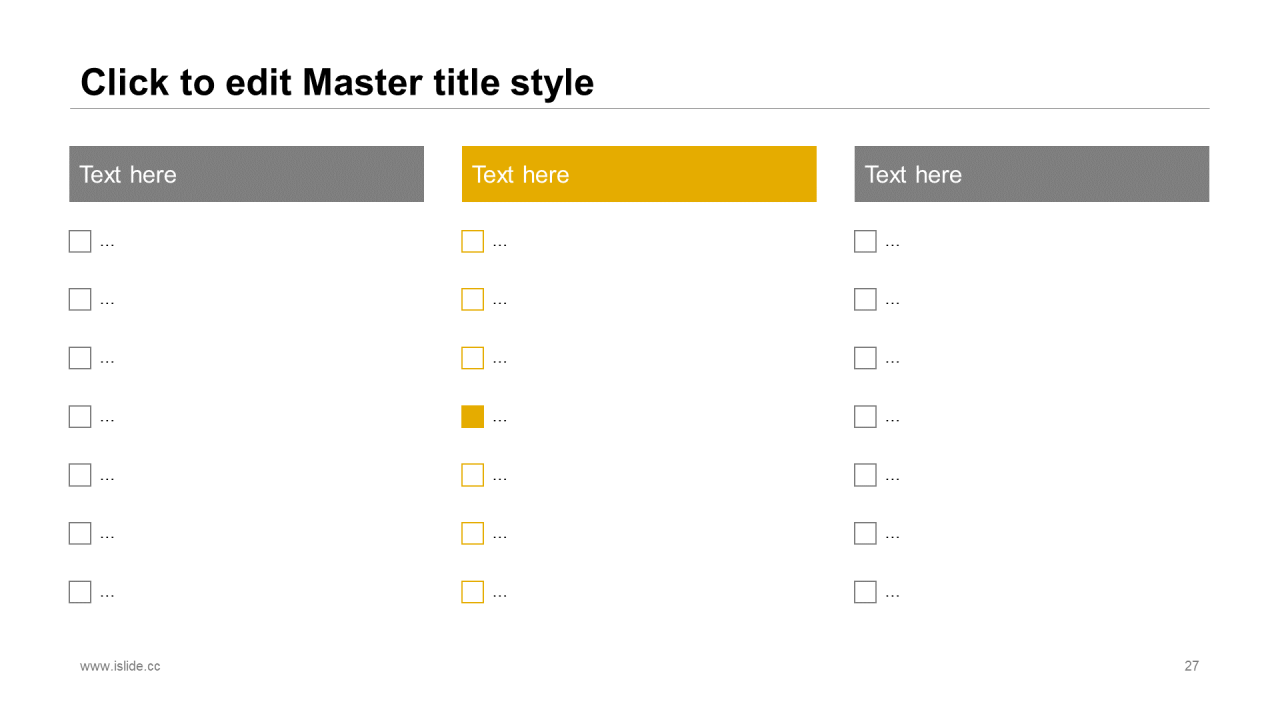Select the left gray 'Text here' header

pyautogui.click(x=246, y=174)
